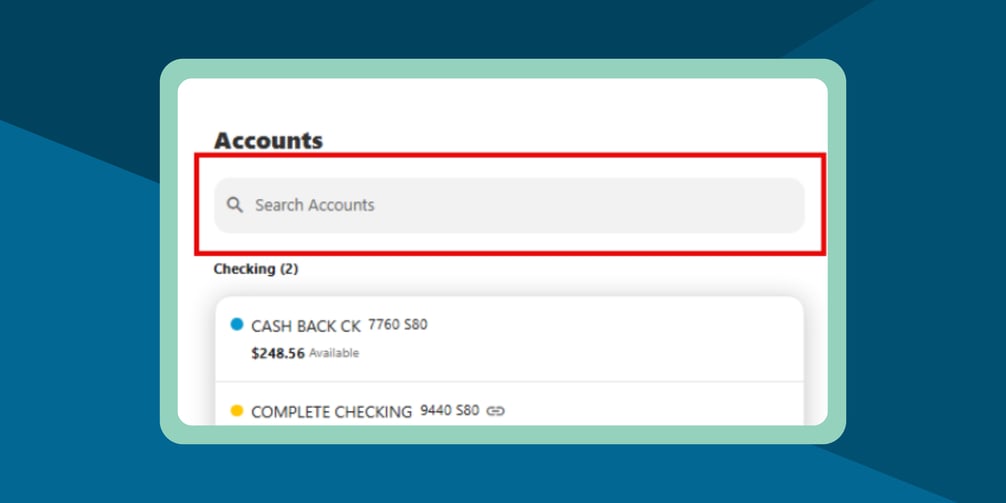Click the "Search Accounts" placeholder text
1006x503 pixels.
coord(314,205)
